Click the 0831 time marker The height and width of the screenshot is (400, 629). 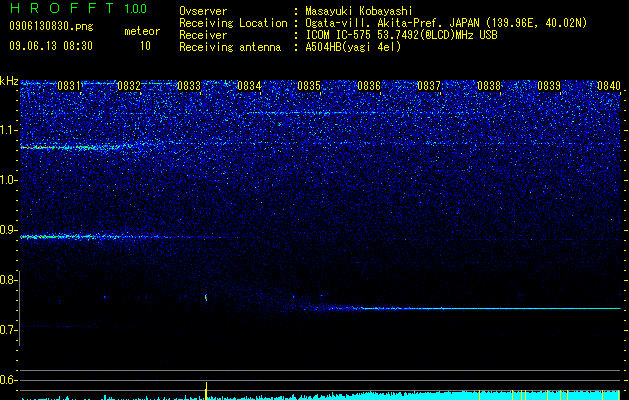coord(69,86)
